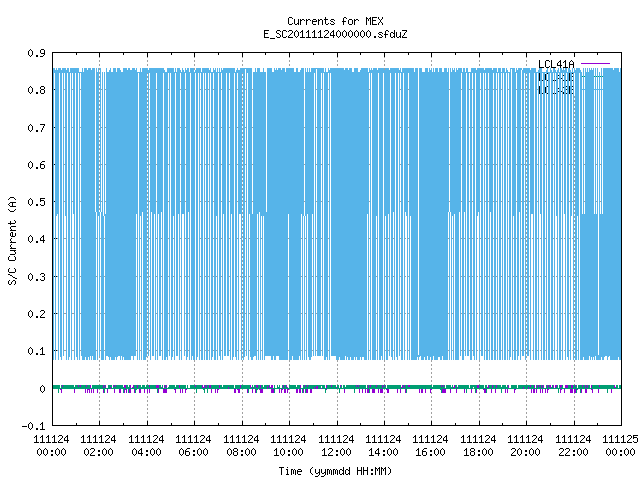Click the -0.1 y-axis tick label
The height and width of the screenshot is (480, 640).
coord(33,426)
